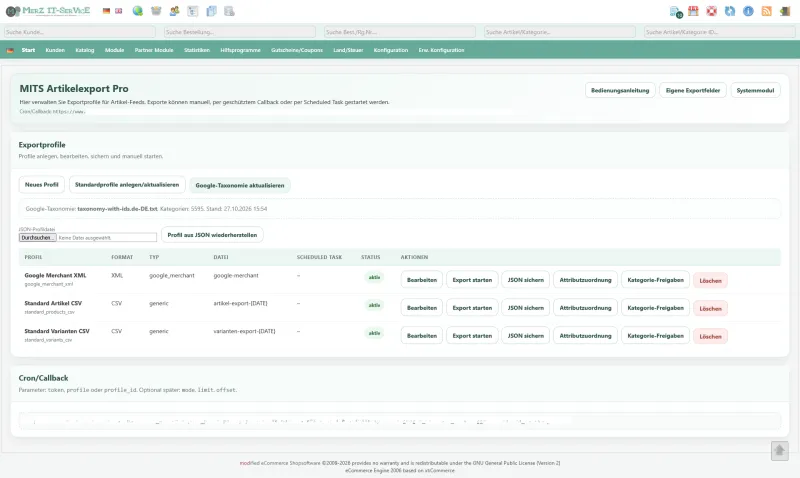800x478 pixels.
Task: Open Attributzuordnung for Standard Artikel CSV
Action: tap(585, 308)
